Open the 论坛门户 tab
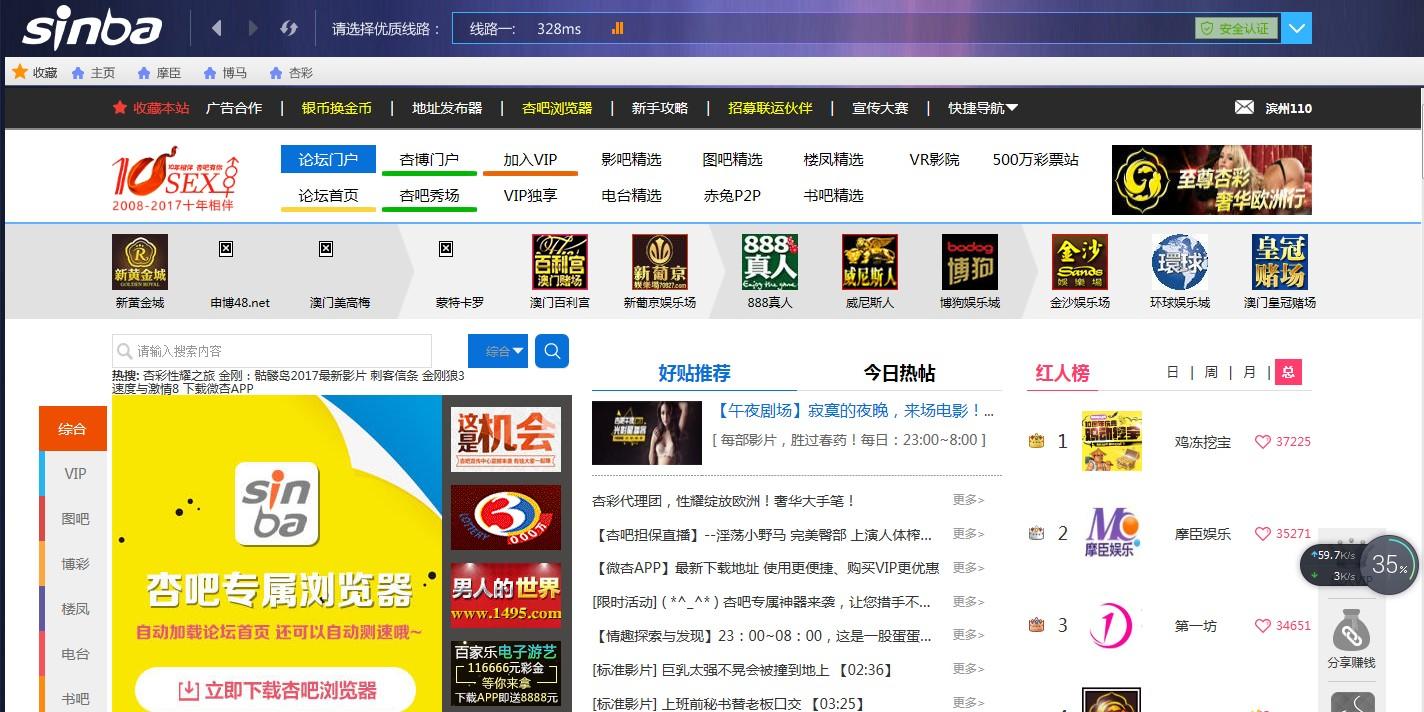1424x712 pixels. click(328, 159)
